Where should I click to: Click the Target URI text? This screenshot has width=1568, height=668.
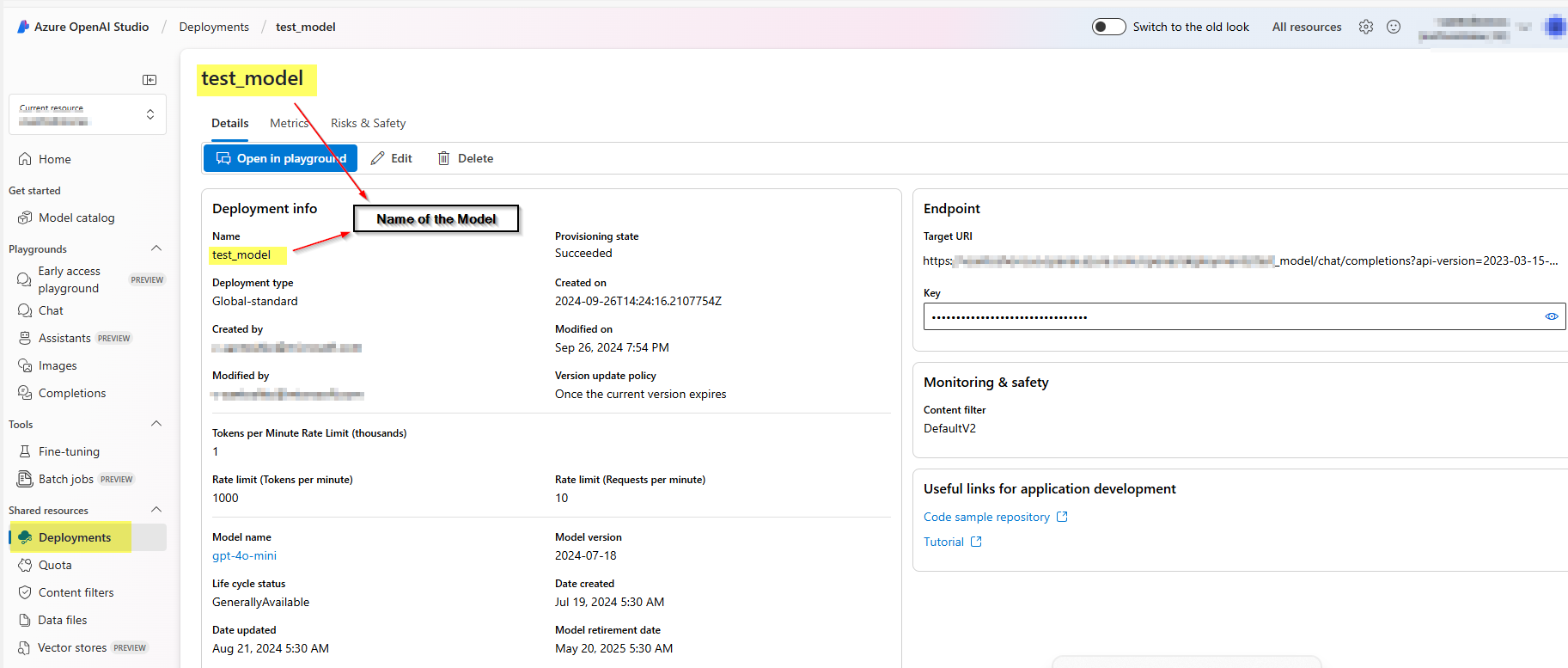point(1241,260)
